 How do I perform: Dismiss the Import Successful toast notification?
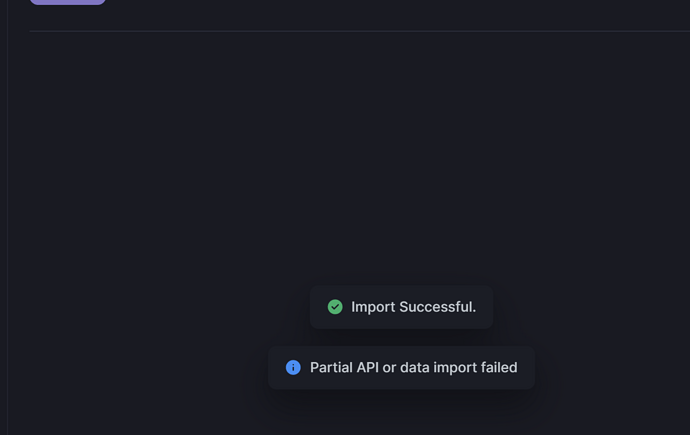pos(401,307)
